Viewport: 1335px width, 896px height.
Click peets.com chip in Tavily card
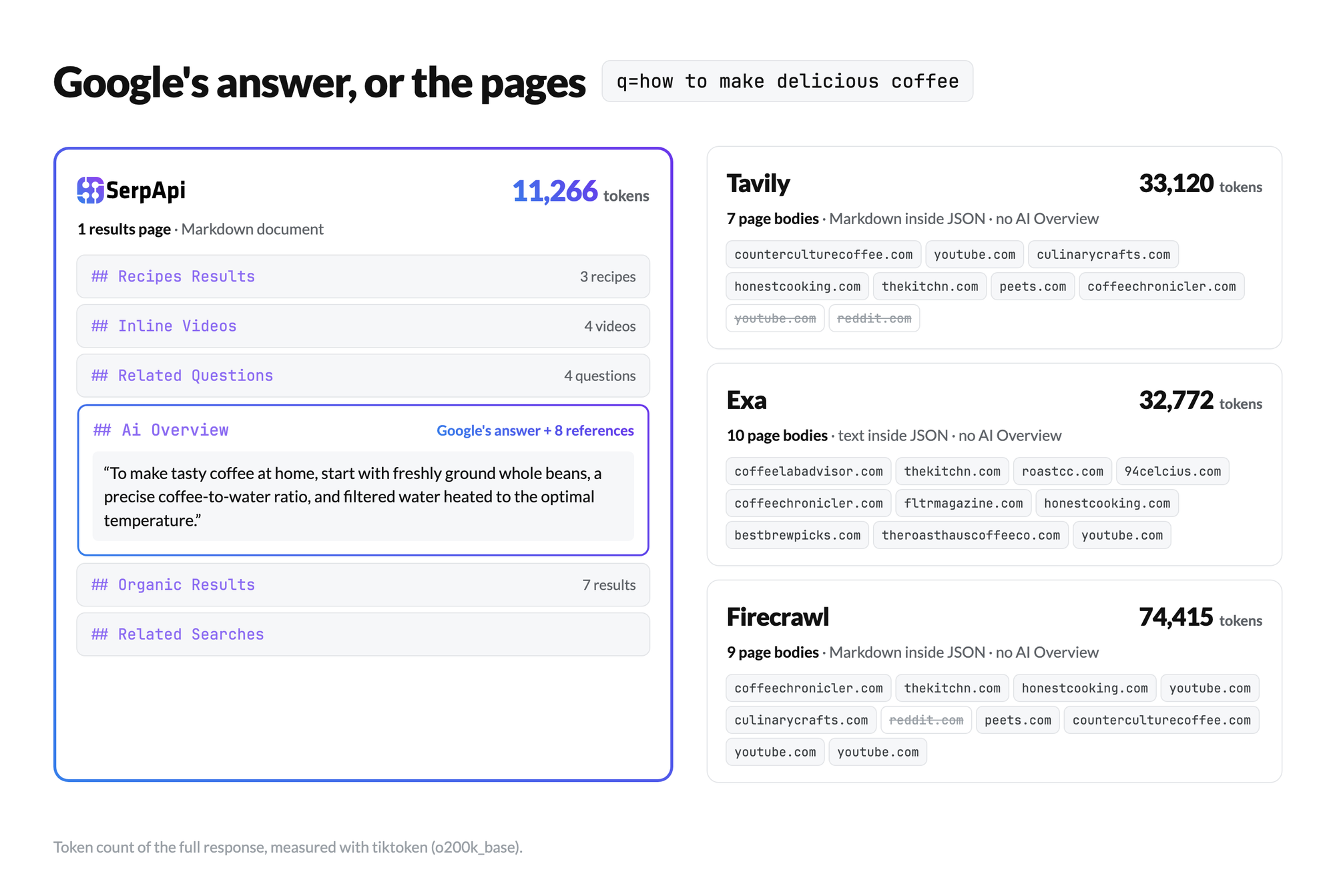[1033, 286]
